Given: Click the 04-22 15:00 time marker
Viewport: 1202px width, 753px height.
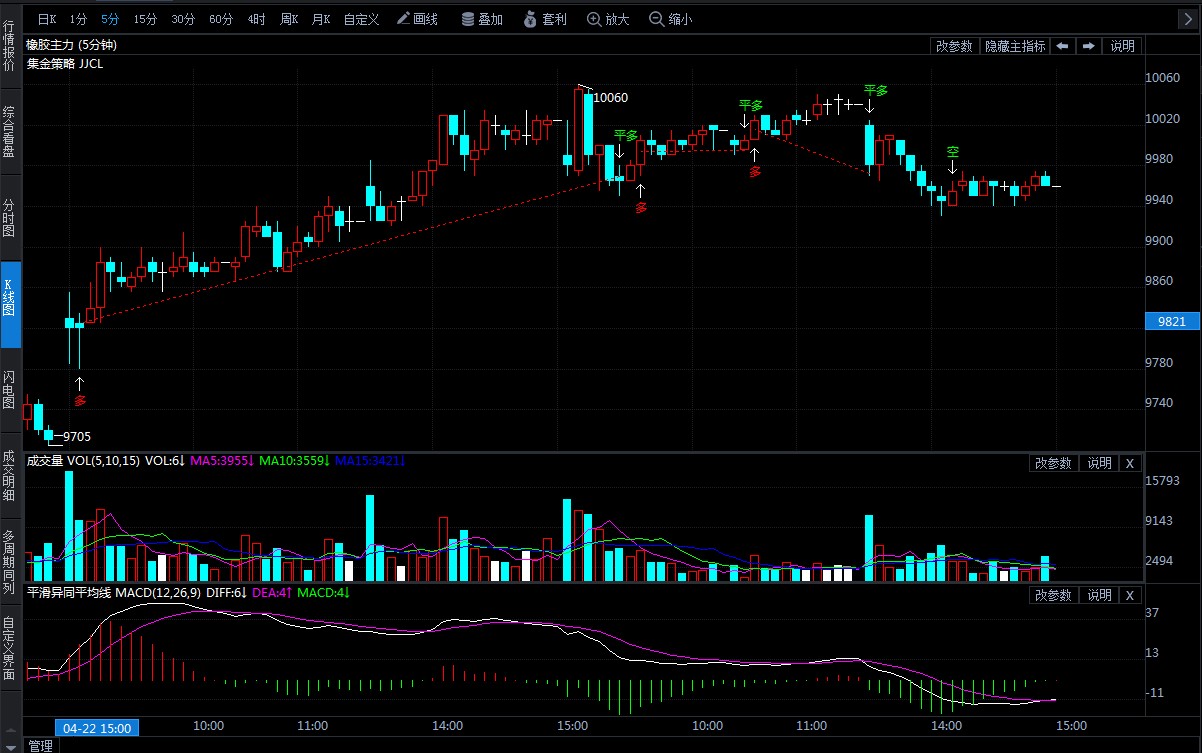Looking at the screenshot, I should pos(97,727).
